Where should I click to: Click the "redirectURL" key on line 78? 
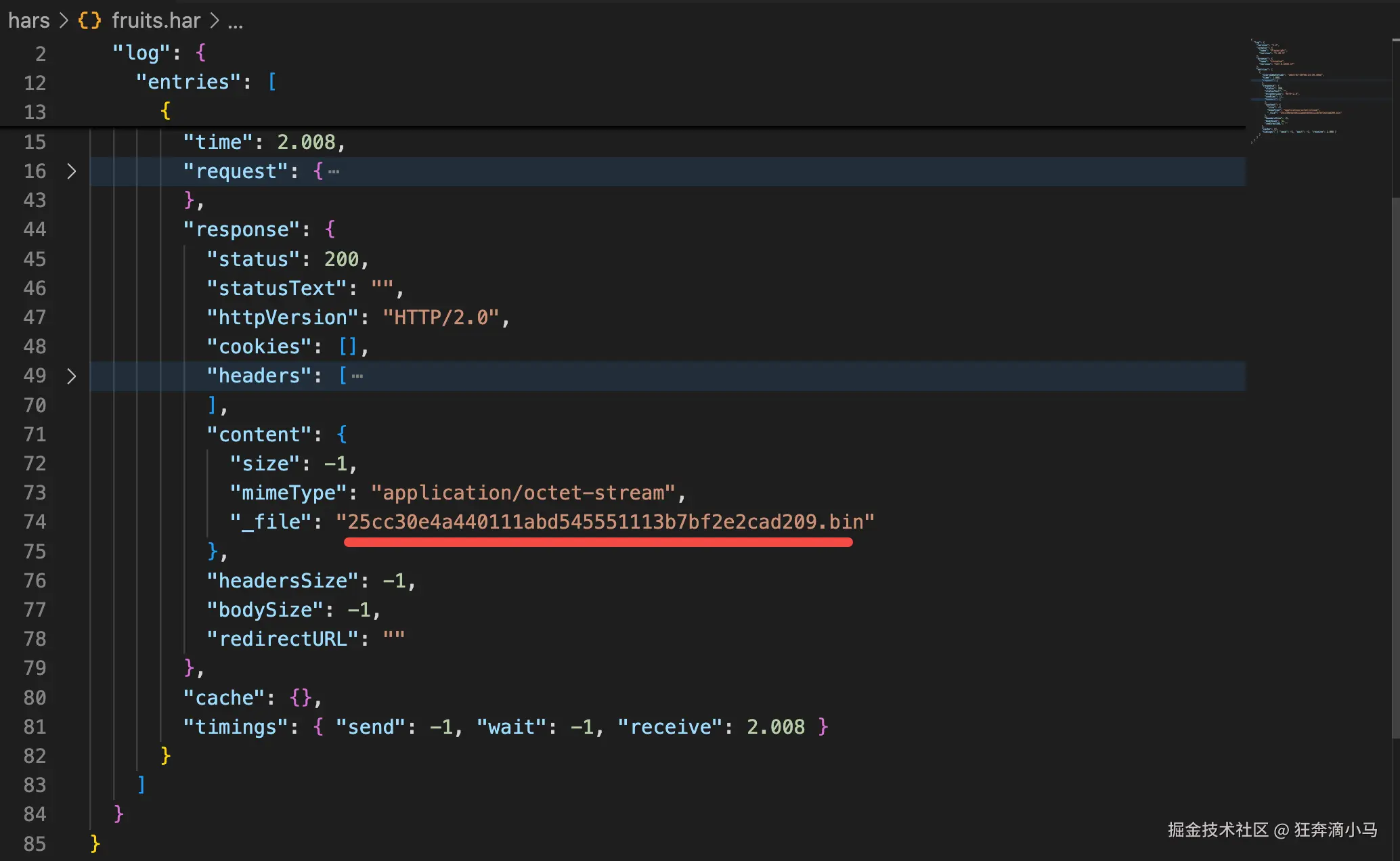[282, 639]
